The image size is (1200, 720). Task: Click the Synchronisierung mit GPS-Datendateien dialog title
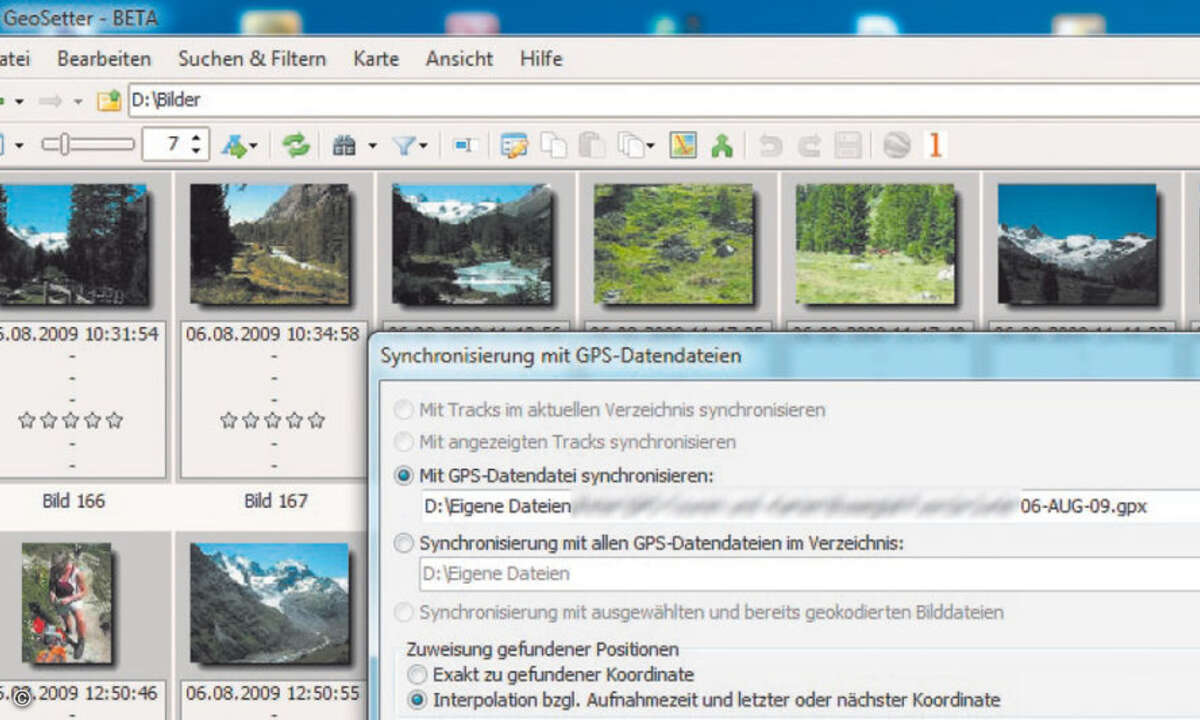(x=561, y=356)
